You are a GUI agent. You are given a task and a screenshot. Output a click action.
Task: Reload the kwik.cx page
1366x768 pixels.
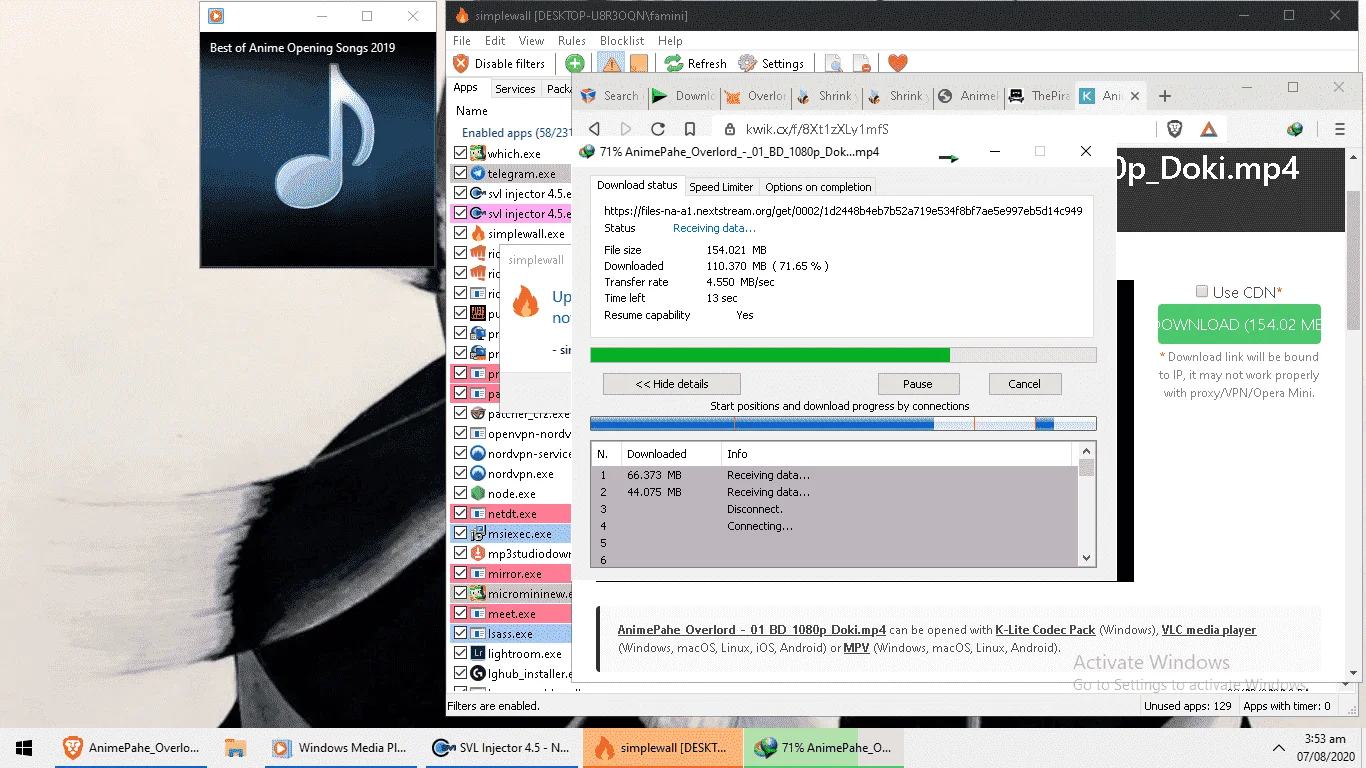tap(658, 129)
